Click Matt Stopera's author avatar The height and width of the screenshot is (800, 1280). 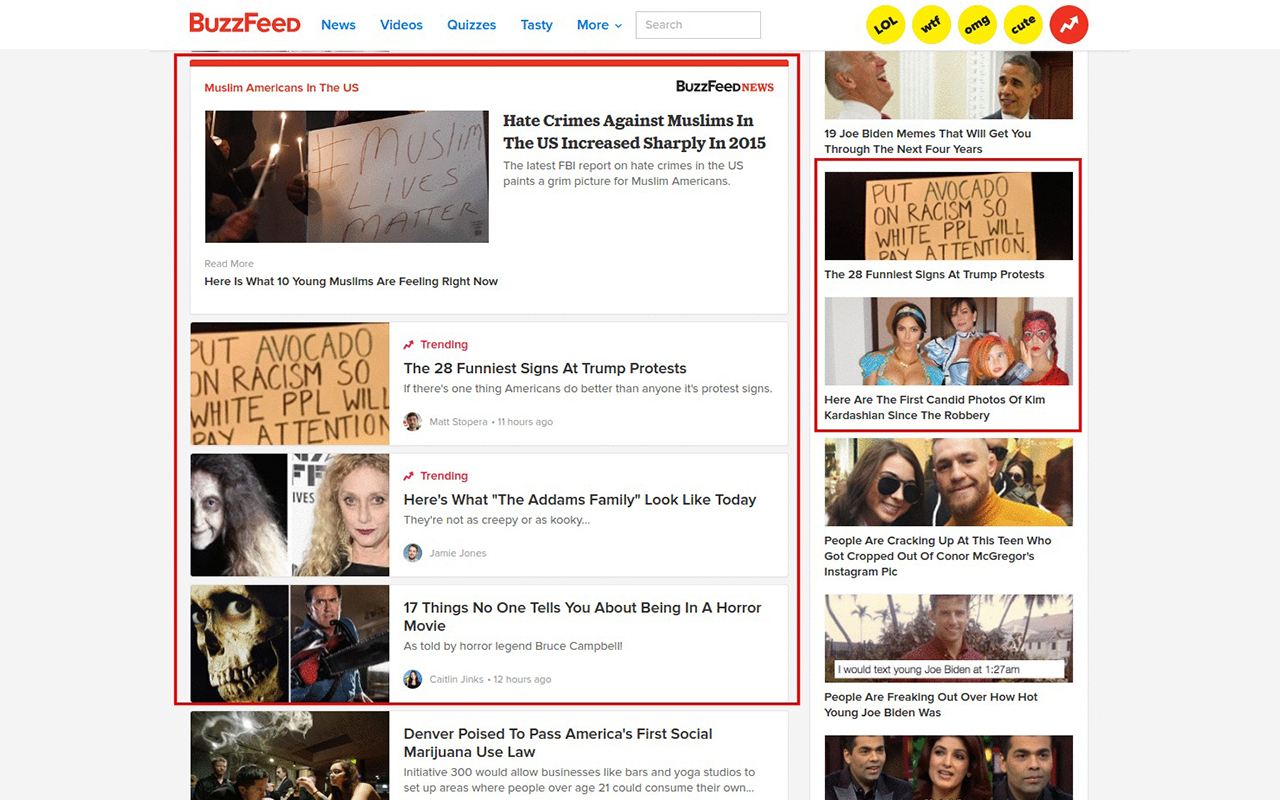(x=413, y=422)
